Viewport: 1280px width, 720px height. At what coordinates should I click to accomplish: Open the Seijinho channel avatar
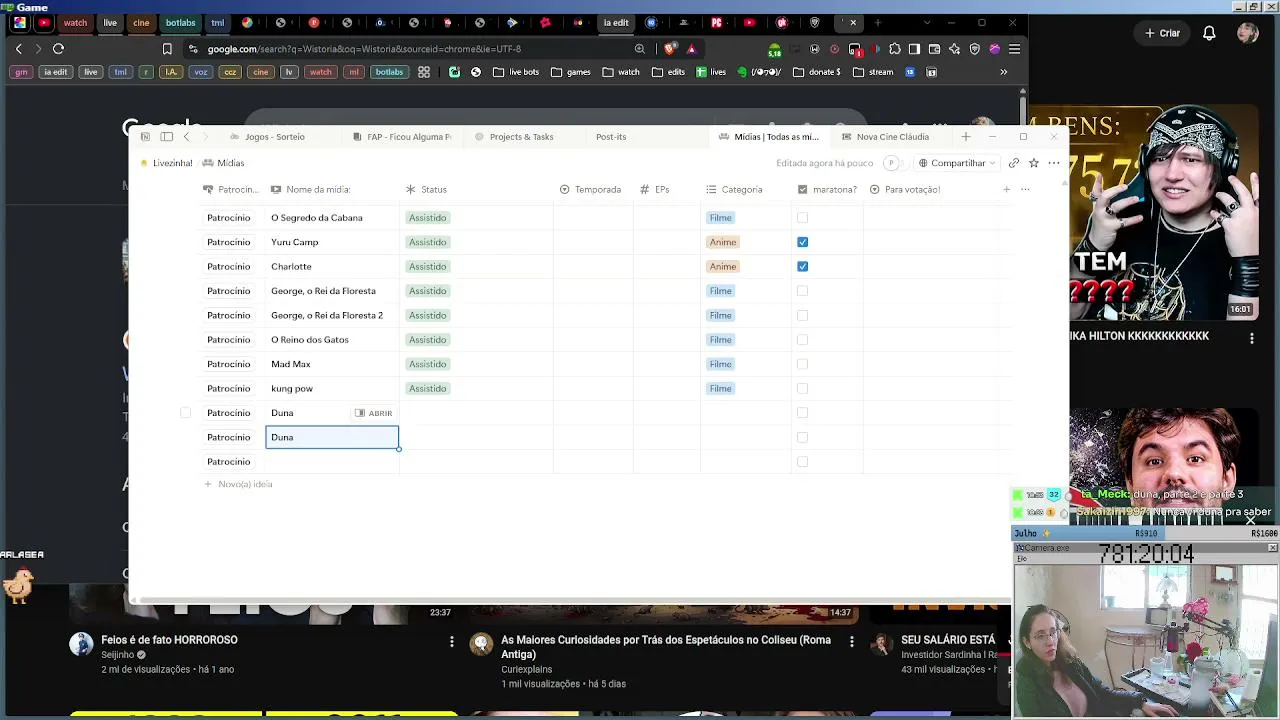(x=81, y=644)
